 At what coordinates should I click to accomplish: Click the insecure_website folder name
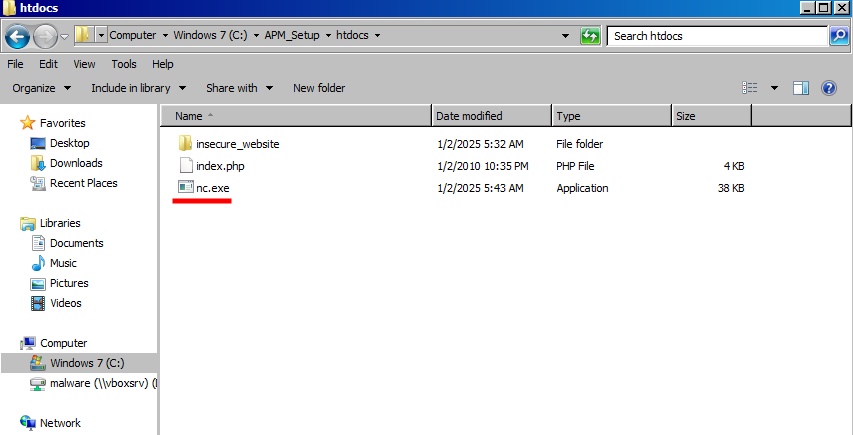pyautogui.click(x=238, y=144)
